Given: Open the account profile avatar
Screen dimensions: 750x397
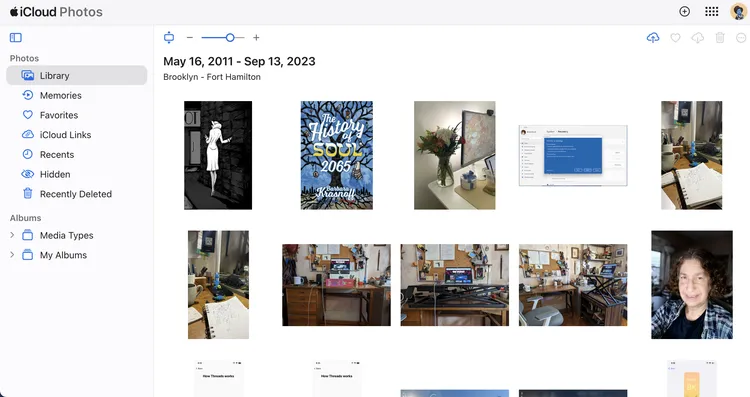Looking at the screenshot, I should pos(739,11).
